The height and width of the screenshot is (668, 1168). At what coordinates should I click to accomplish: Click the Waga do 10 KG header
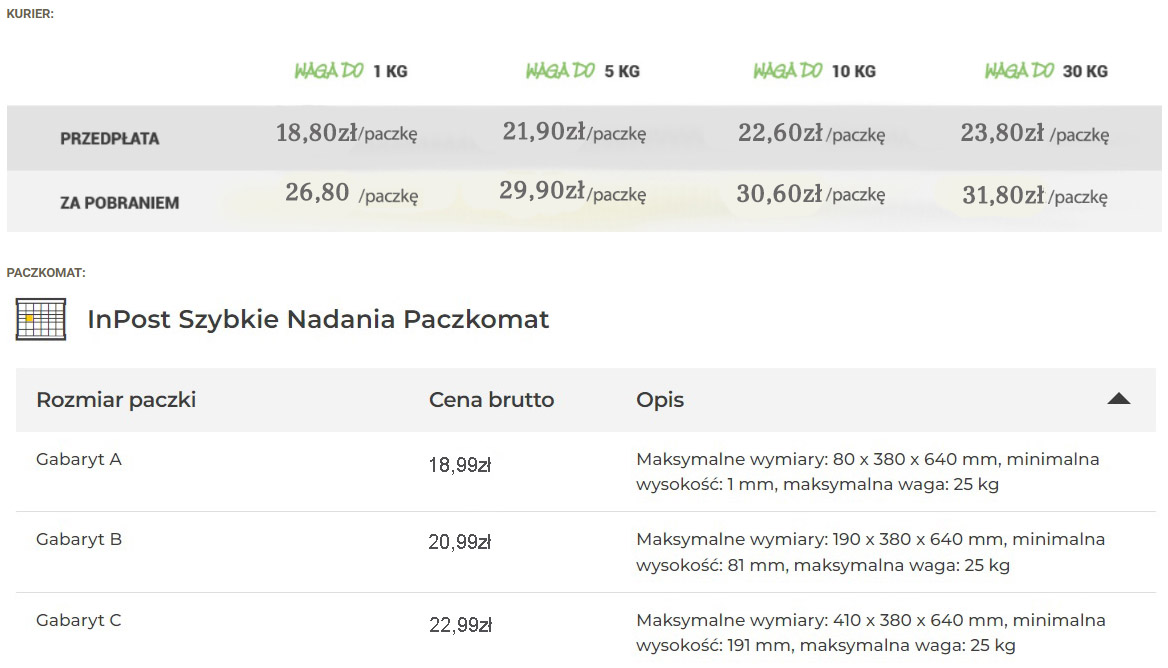point(814,71)
